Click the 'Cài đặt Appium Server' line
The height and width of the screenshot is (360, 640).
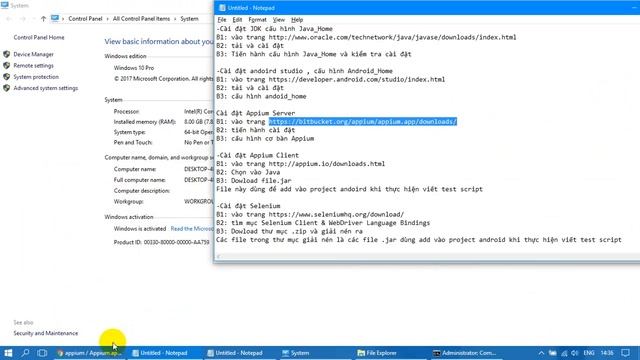pyautogui.click(x=256, y=113)
